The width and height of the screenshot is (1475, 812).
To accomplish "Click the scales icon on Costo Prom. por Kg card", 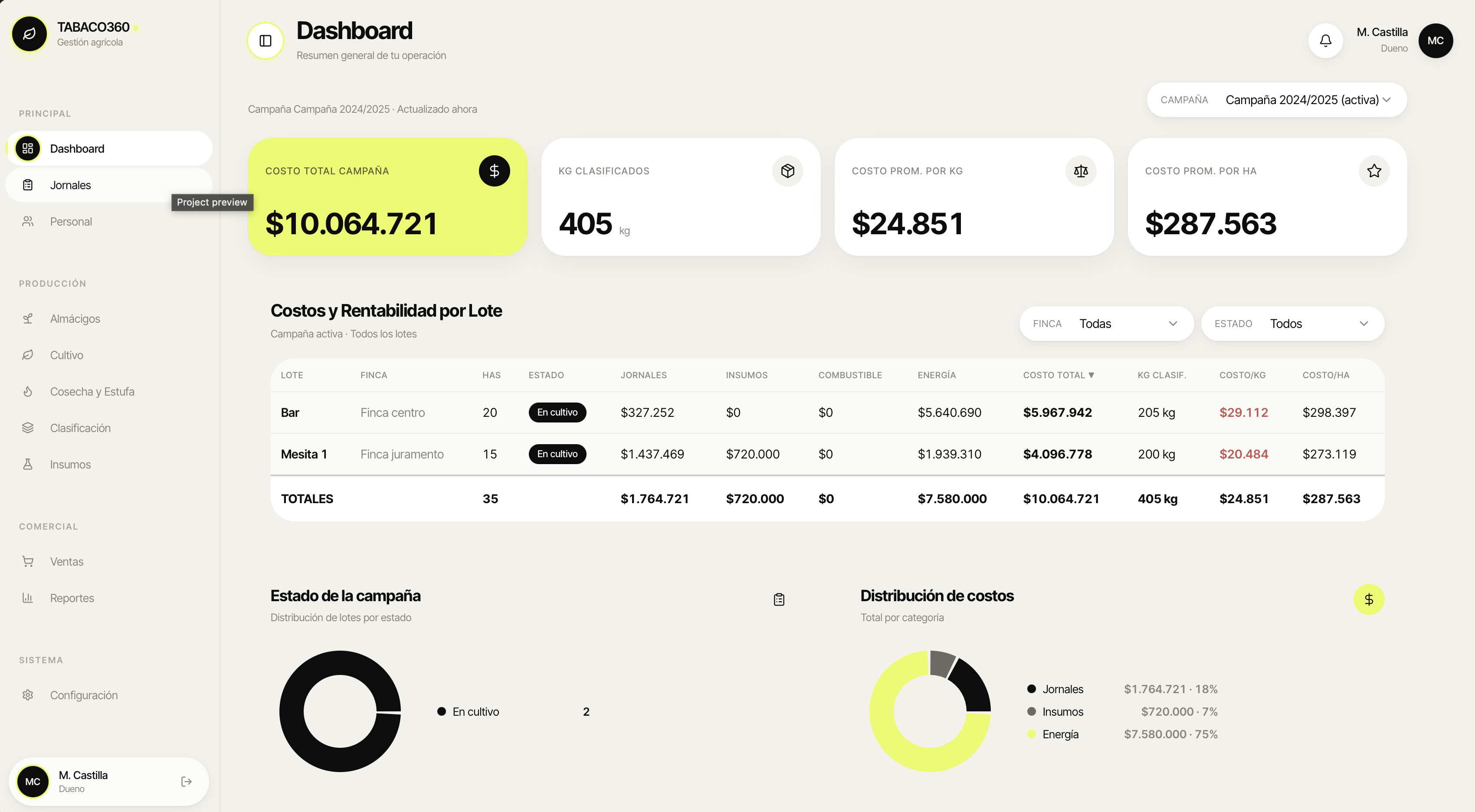I will [1081, 170].
